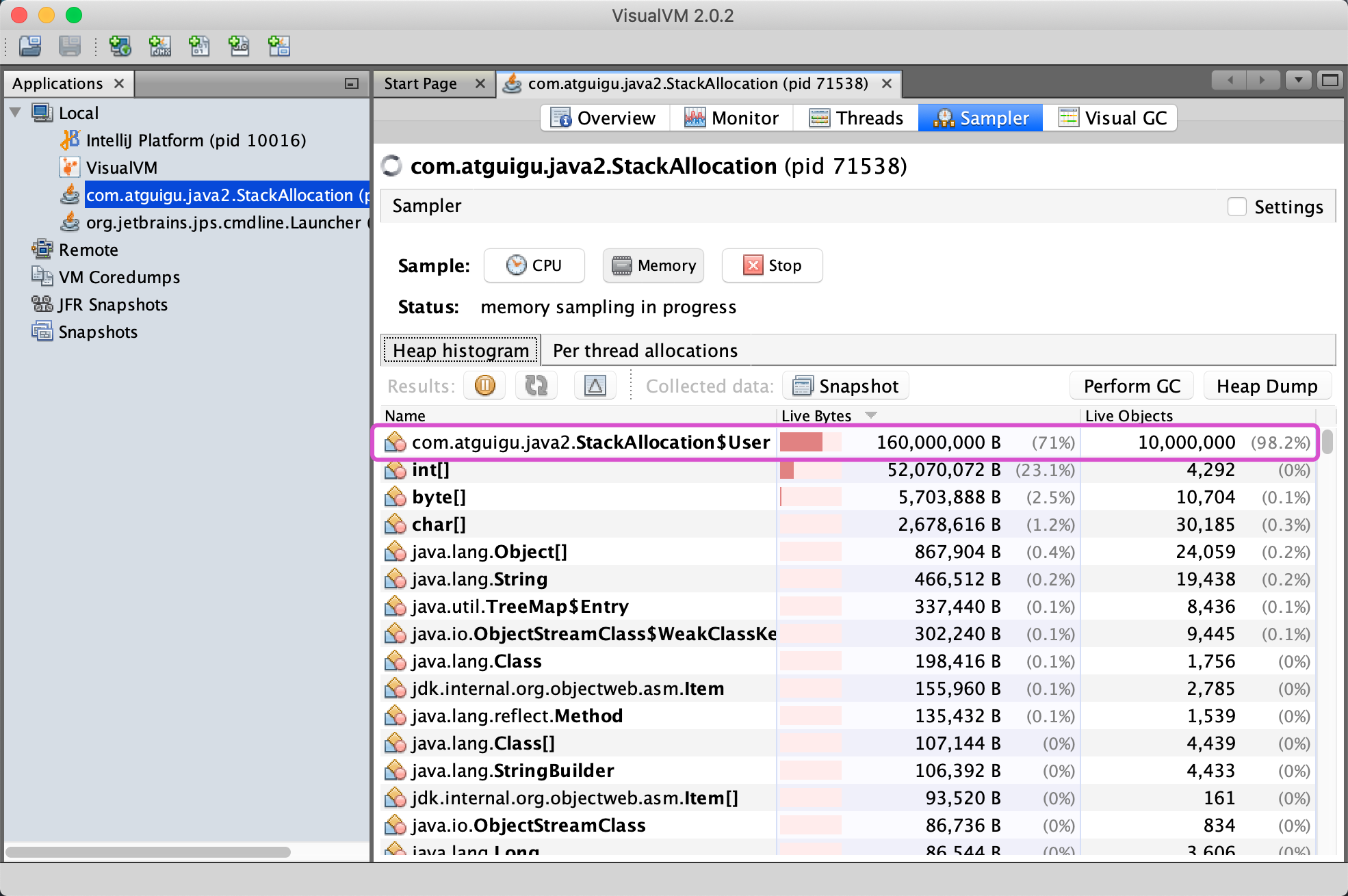The width and height of the screenshot is (1348, 896).
Task: Select IntelliJ Platform in Applications tree
Action: point(196,140)
